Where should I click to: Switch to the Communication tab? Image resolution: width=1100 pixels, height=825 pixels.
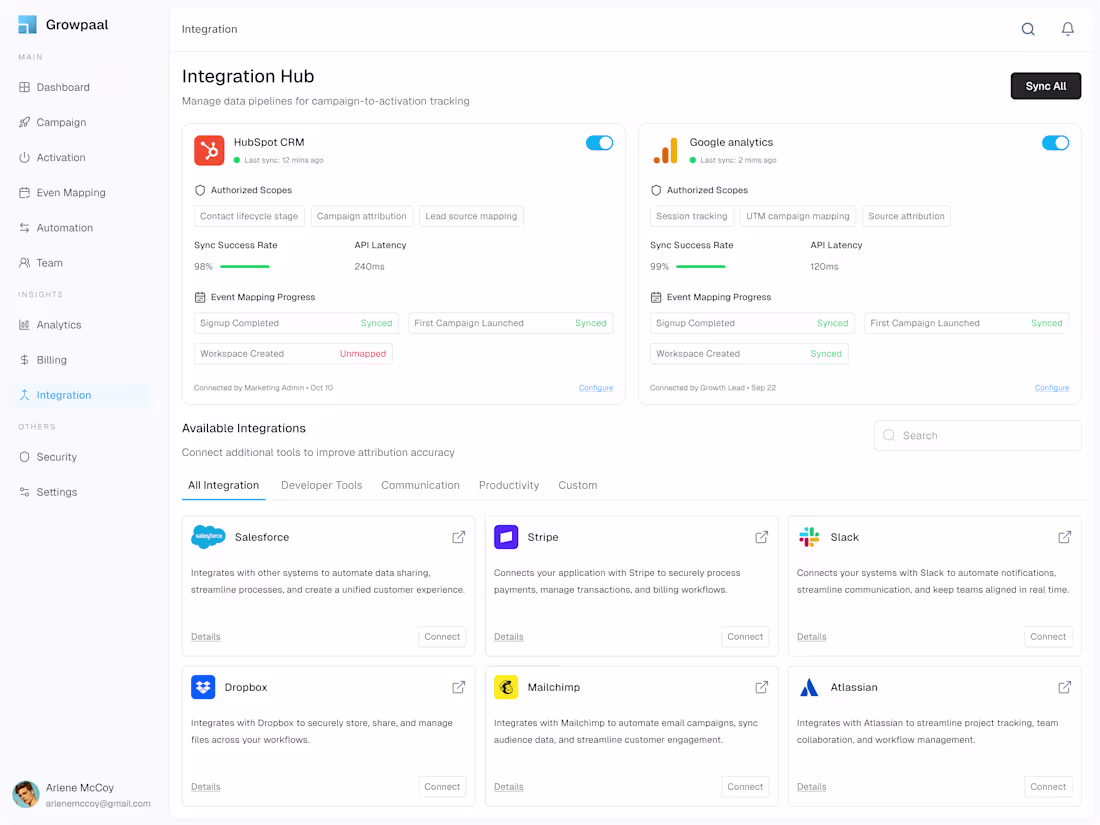click(x=420, y=485)
